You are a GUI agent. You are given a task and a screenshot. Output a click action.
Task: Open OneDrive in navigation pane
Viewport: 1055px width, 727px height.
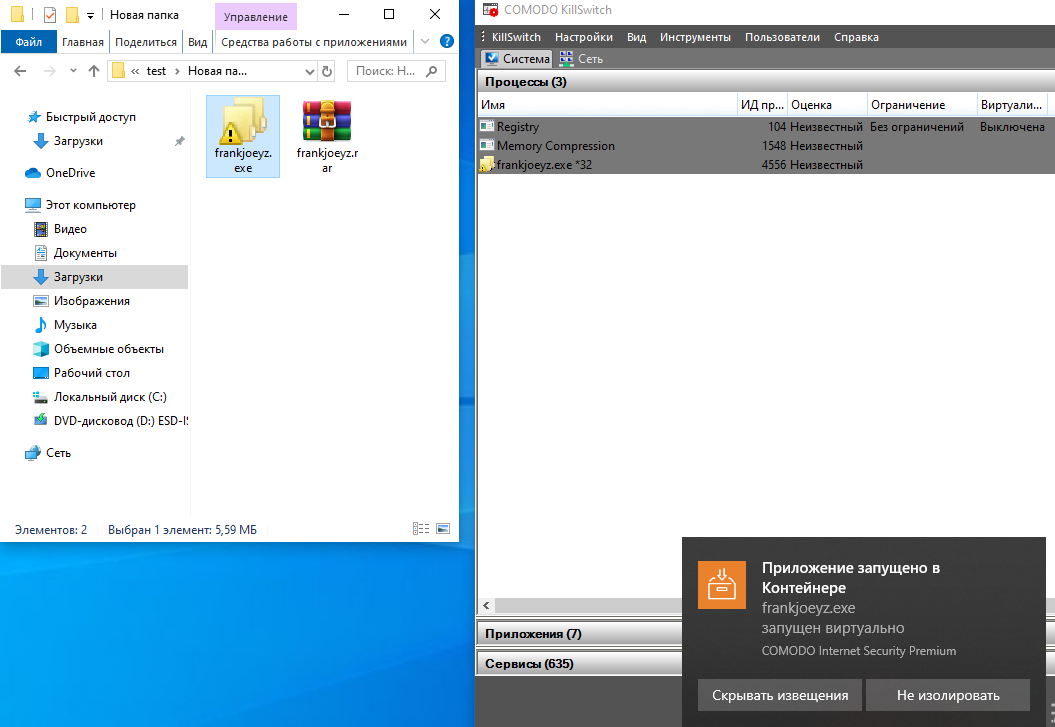[70, 173]
